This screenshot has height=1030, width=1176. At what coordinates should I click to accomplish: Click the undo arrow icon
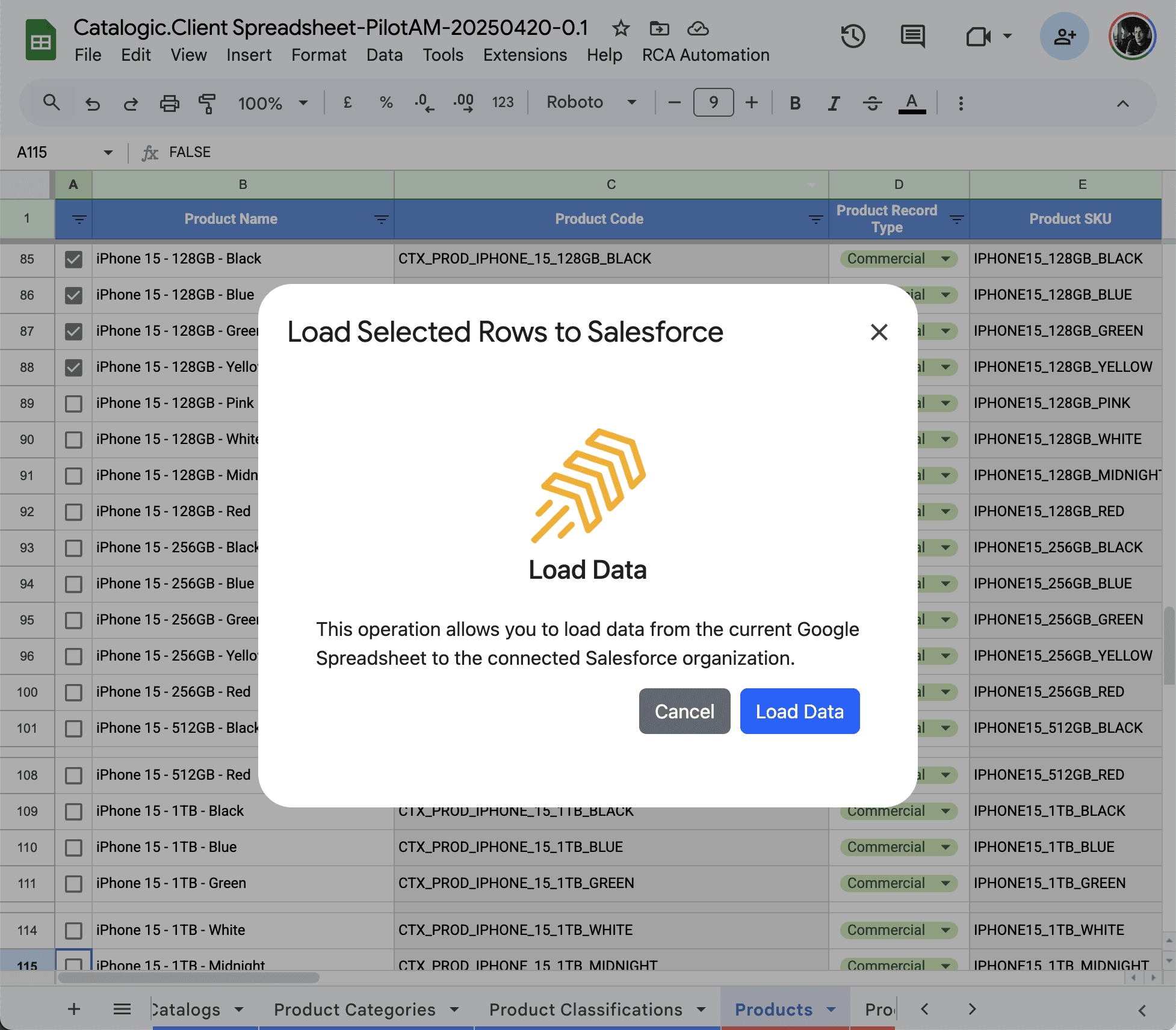click(92, 103)
